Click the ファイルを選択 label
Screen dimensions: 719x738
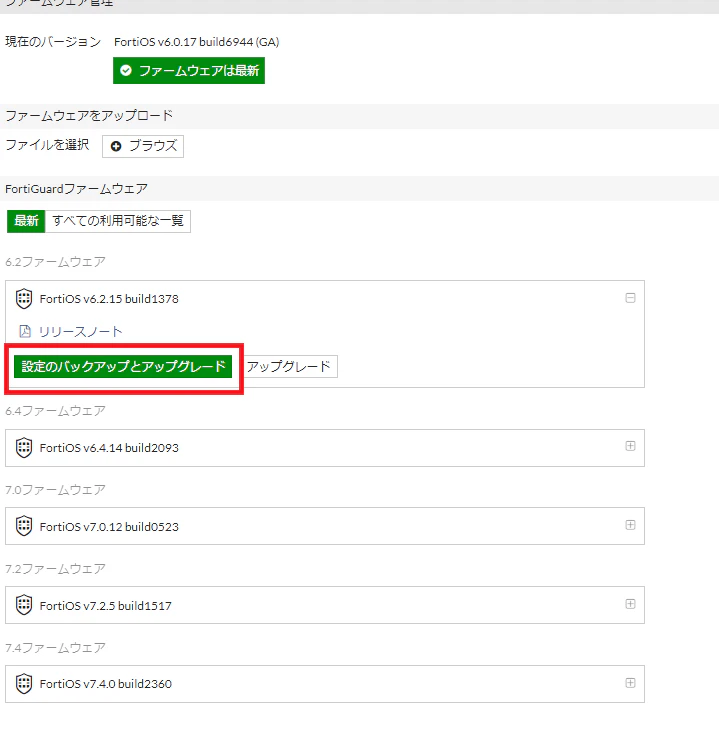(x=47, y=144)
